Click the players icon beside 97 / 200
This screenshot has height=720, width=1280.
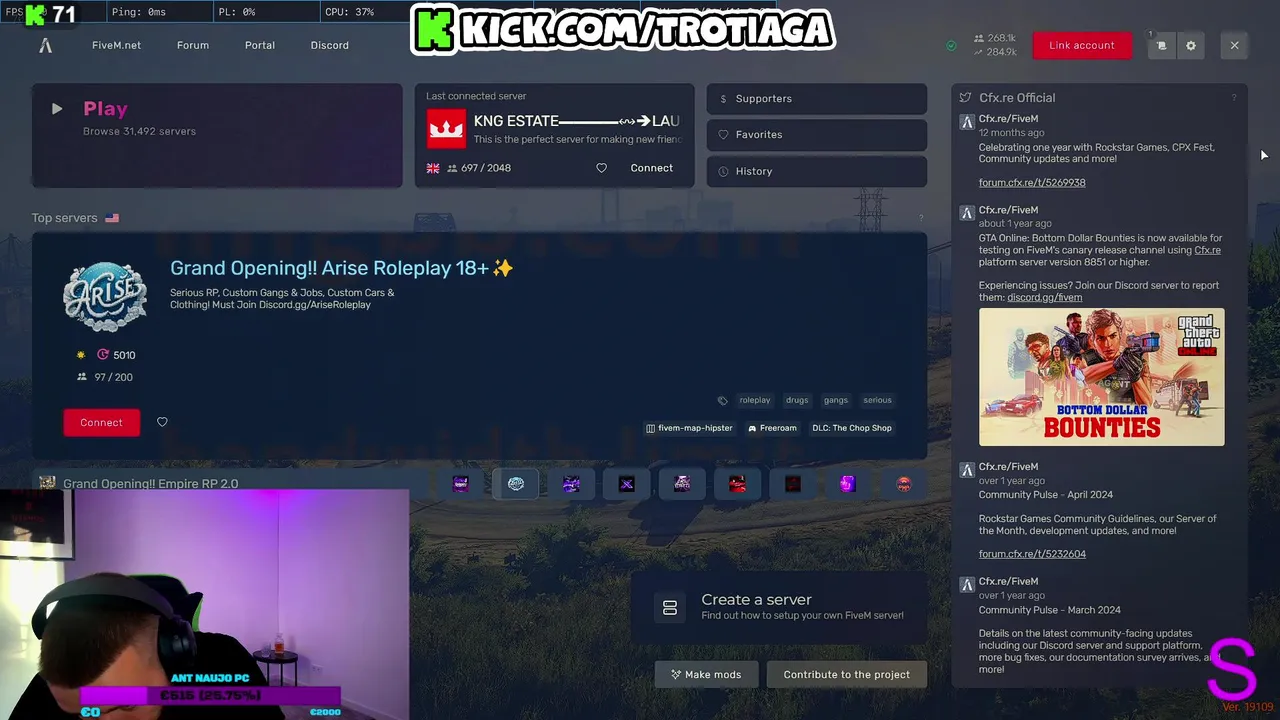point(82,377)
